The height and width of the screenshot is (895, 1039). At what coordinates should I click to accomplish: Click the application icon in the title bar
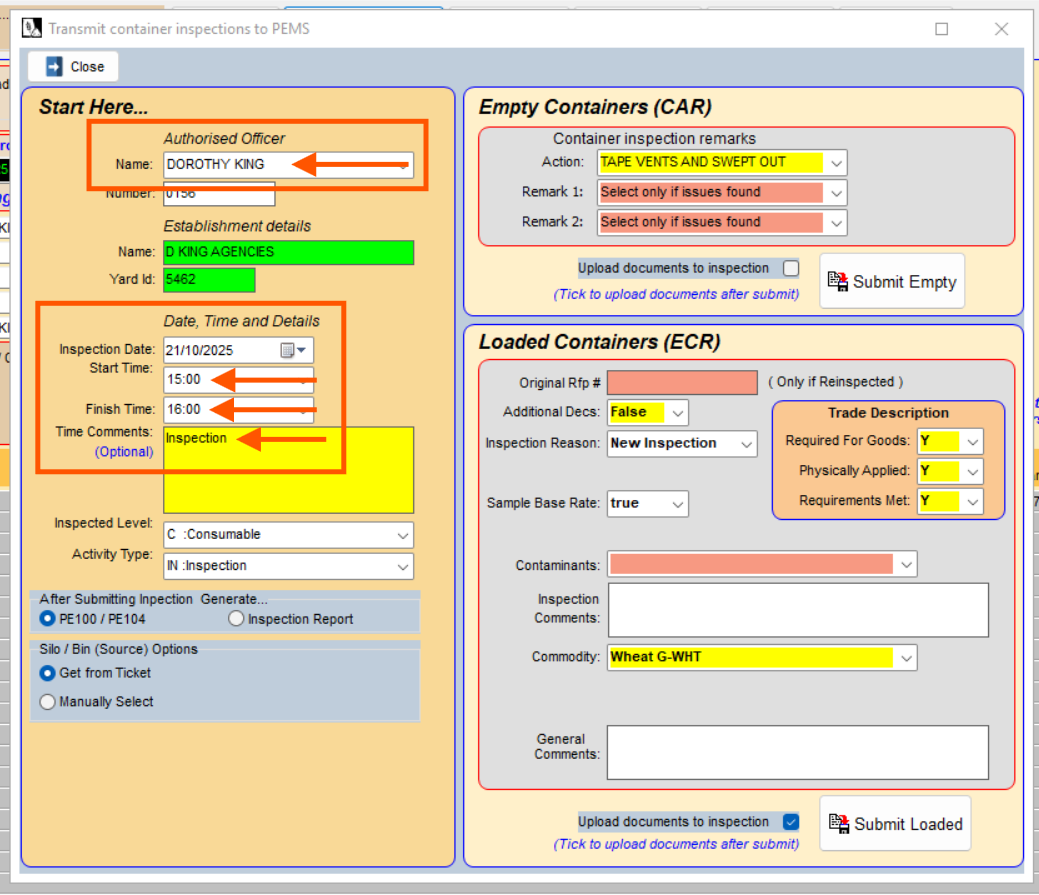click(31, 29)
